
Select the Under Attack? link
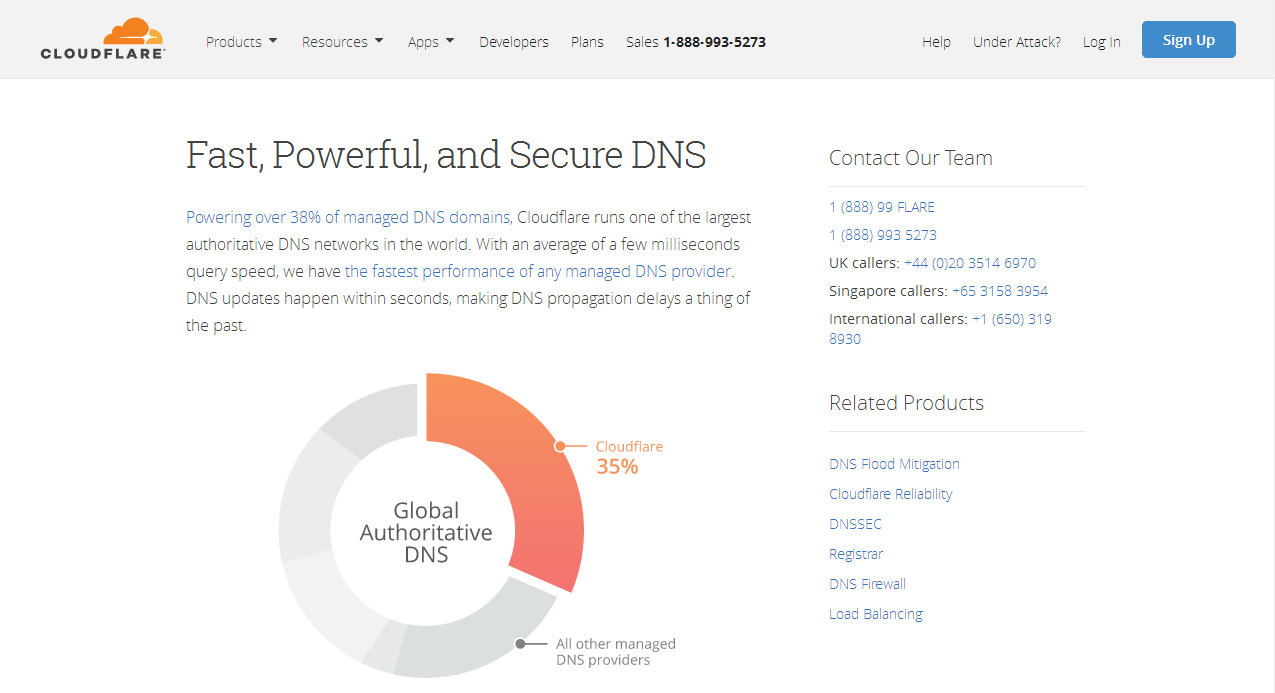(x=1017, y=42)
